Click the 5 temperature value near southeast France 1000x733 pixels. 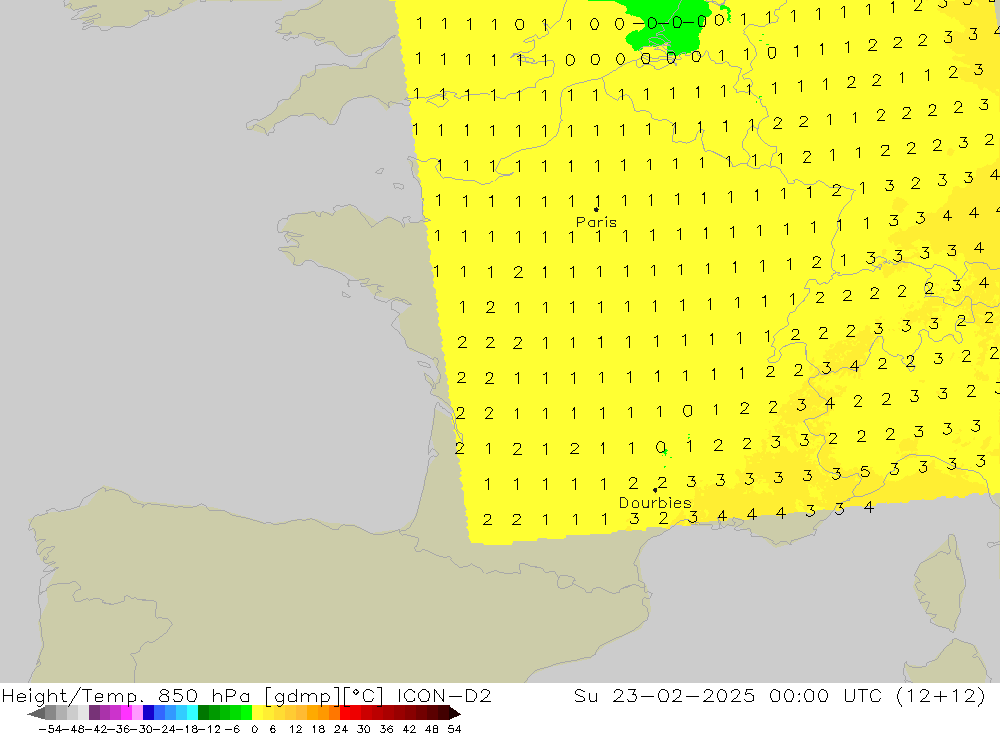(x=865, y=472)
